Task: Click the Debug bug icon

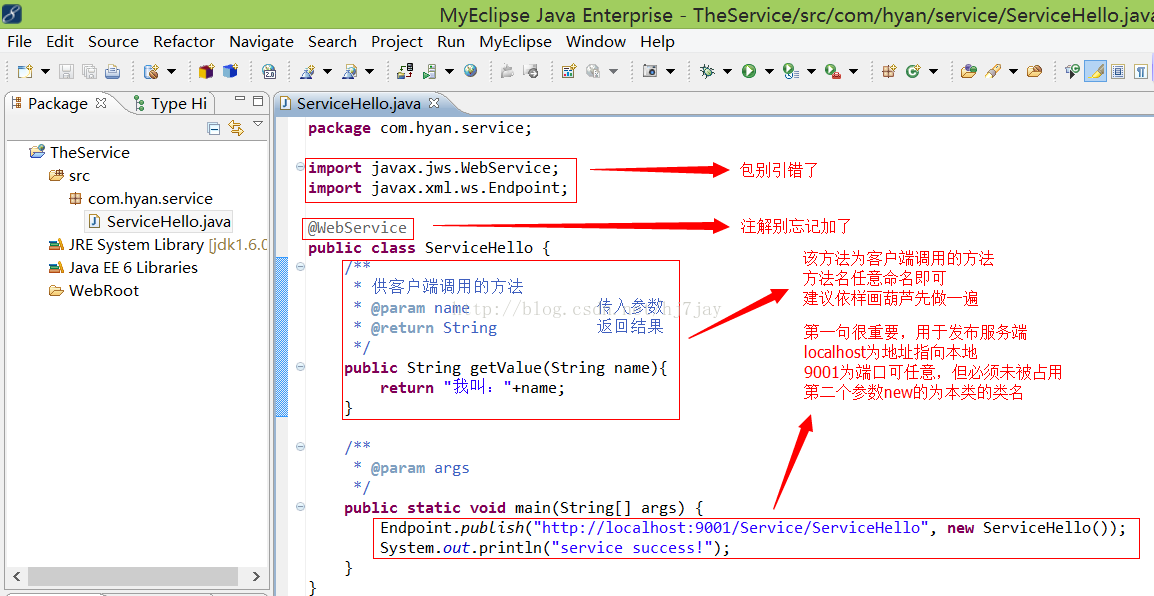Action: (707, 71)
